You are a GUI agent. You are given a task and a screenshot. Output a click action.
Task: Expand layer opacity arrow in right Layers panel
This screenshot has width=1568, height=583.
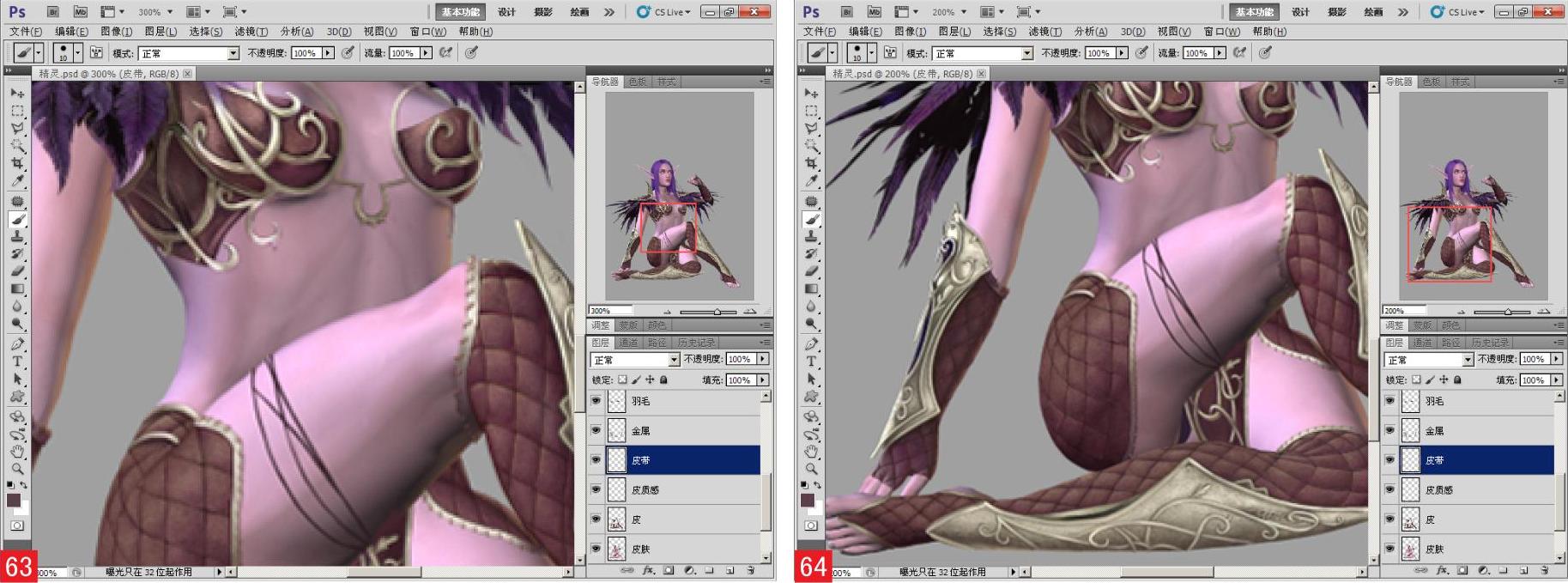1557,359
